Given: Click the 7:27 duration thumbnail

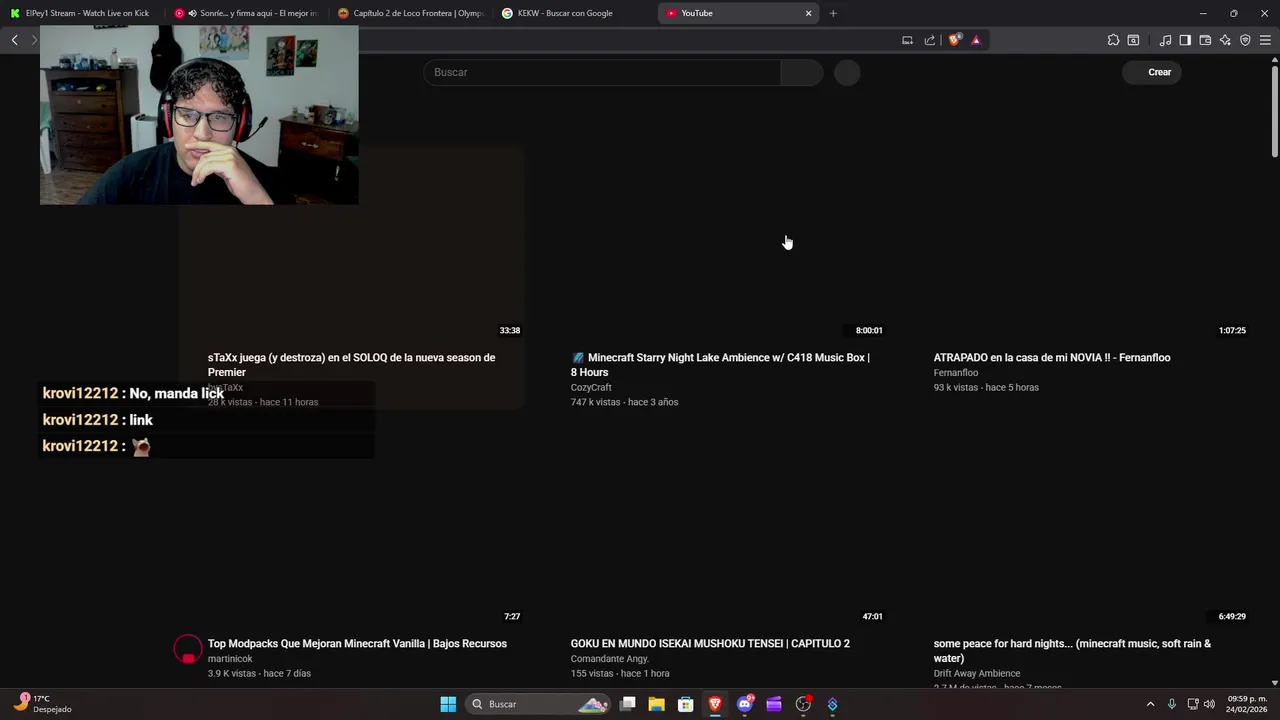Looking at the screenshot, I should click(351, 528).
